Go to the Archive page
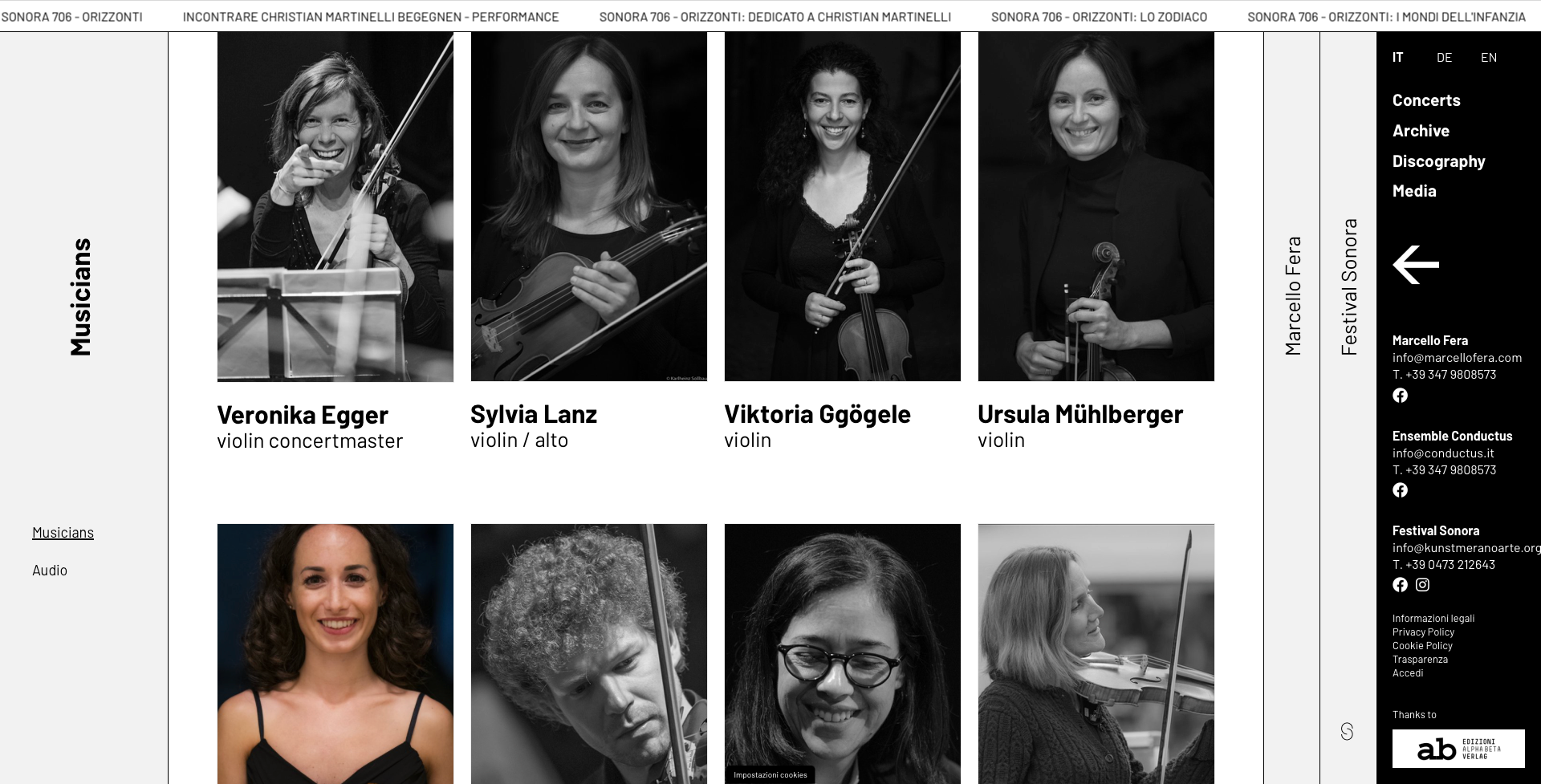 click(1421, 131)
